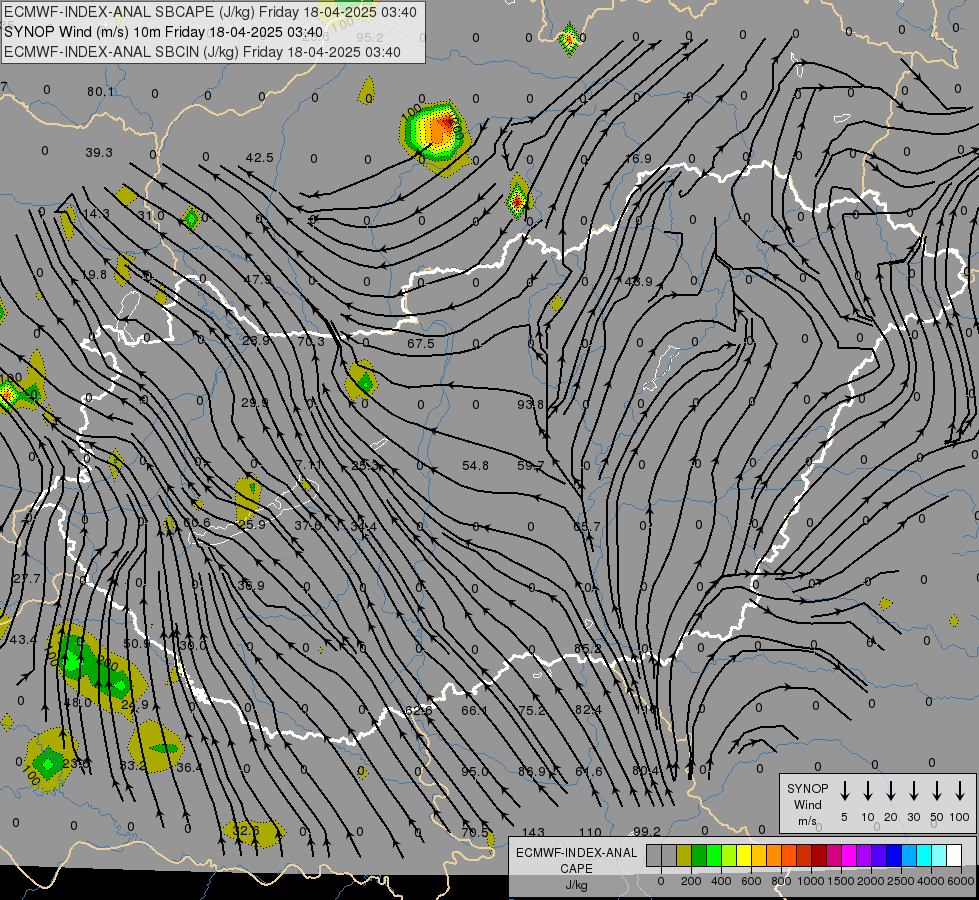Viewport: 979px width, 900px height.
Task: Click the map value '16.9'
Action: click(x=638, y=159)
